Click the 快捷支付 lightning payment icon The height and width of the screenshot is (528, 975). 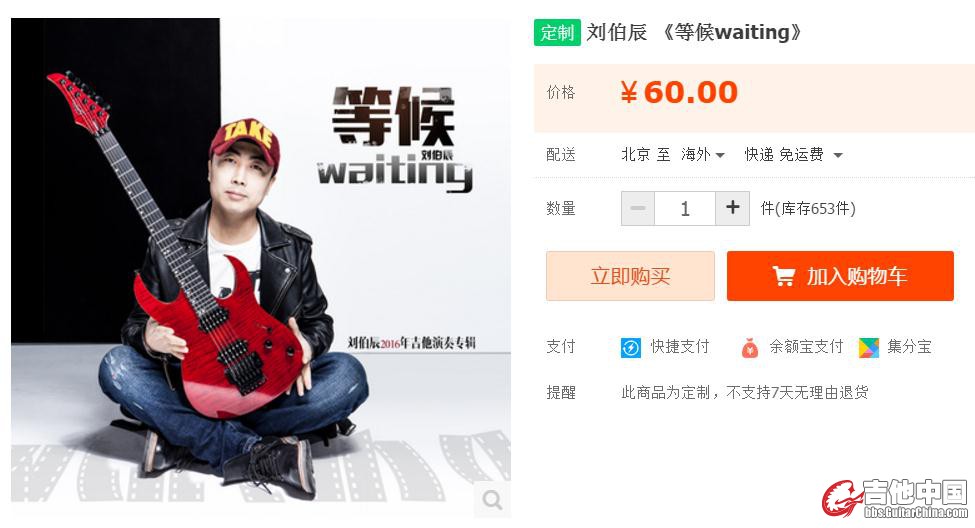631,347
